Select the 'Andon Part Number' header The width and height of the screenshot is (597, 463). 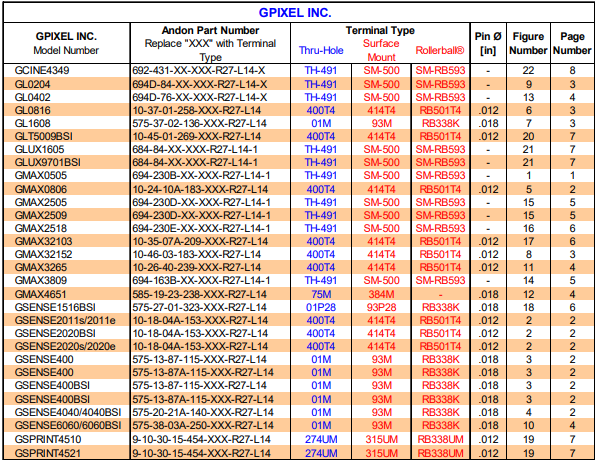[210, 30]
